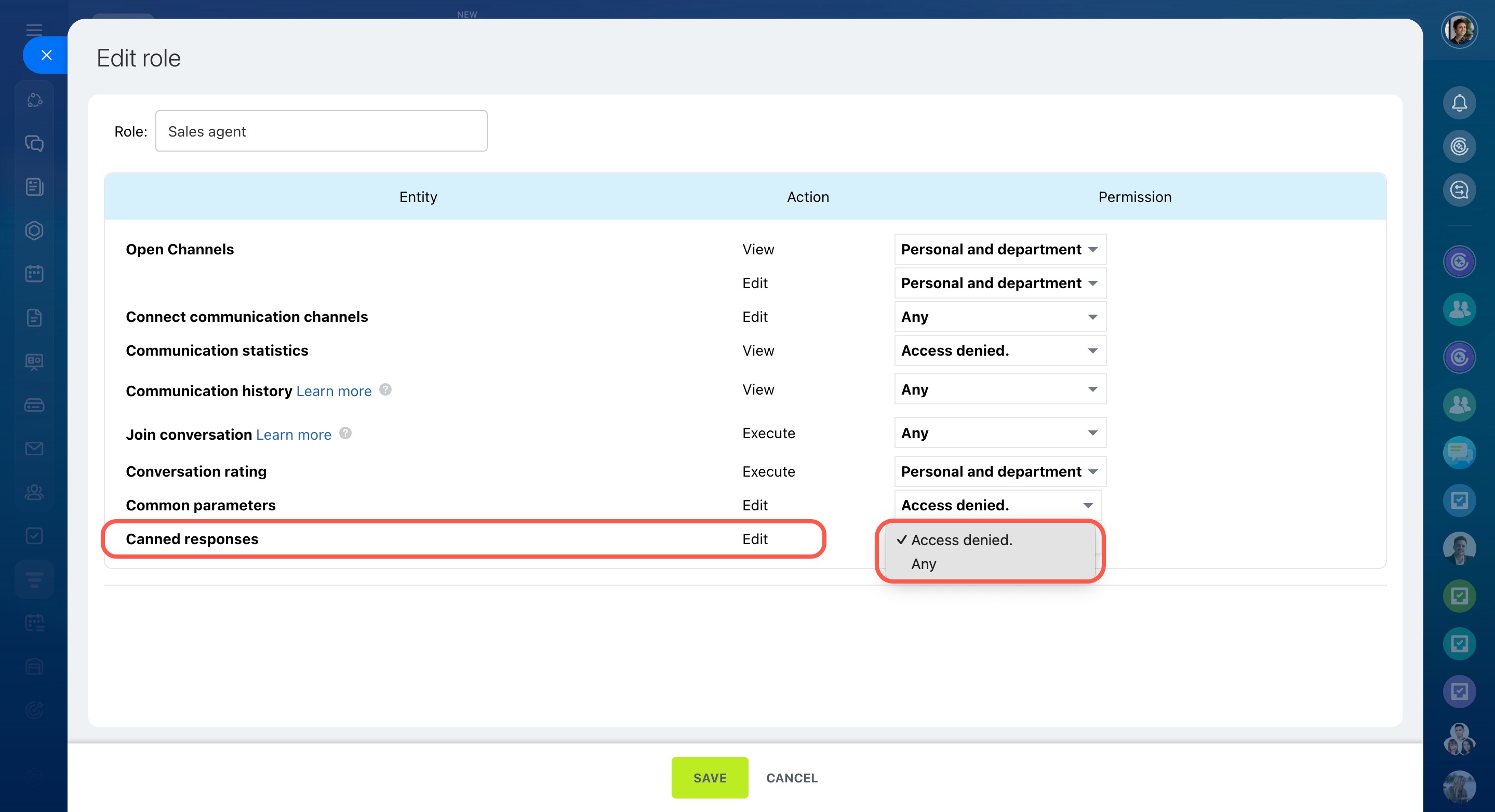Click the notifications bell icon
1495x812 pixels.
1459,103
